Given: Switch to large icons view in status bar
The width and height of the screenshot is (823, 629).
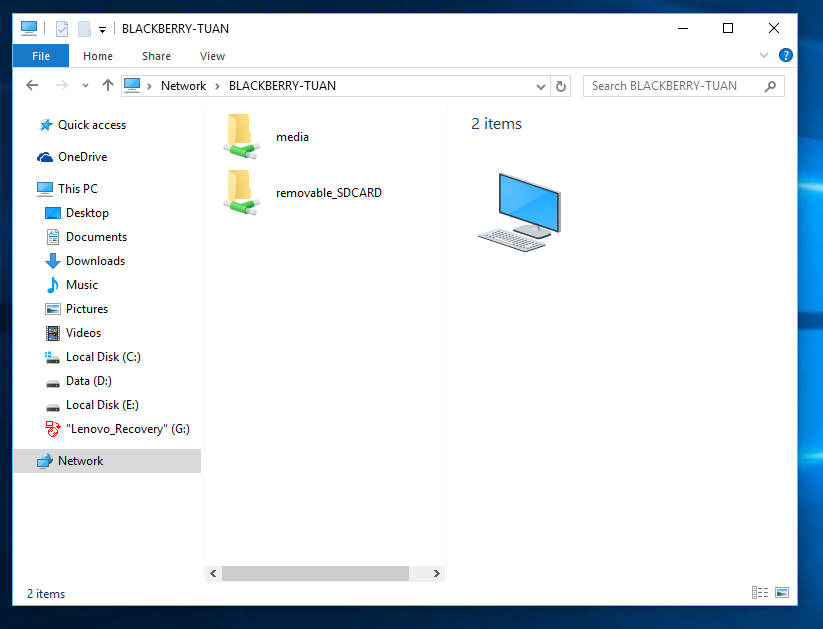Looking at the screenshot, I should (x=782, y=593).
